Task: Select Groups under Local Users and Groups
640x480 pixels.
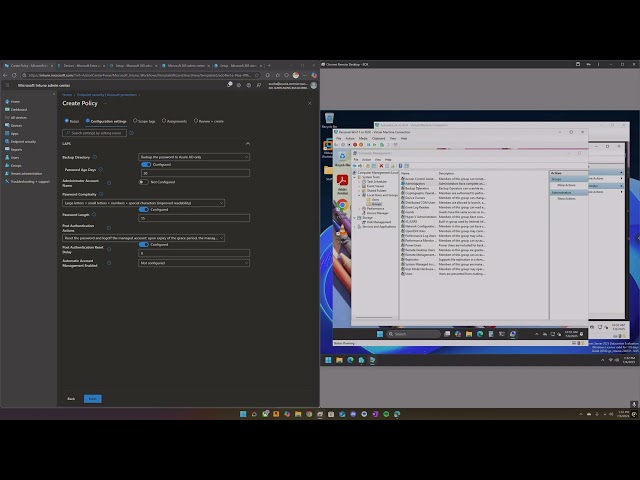Action: 376,204
